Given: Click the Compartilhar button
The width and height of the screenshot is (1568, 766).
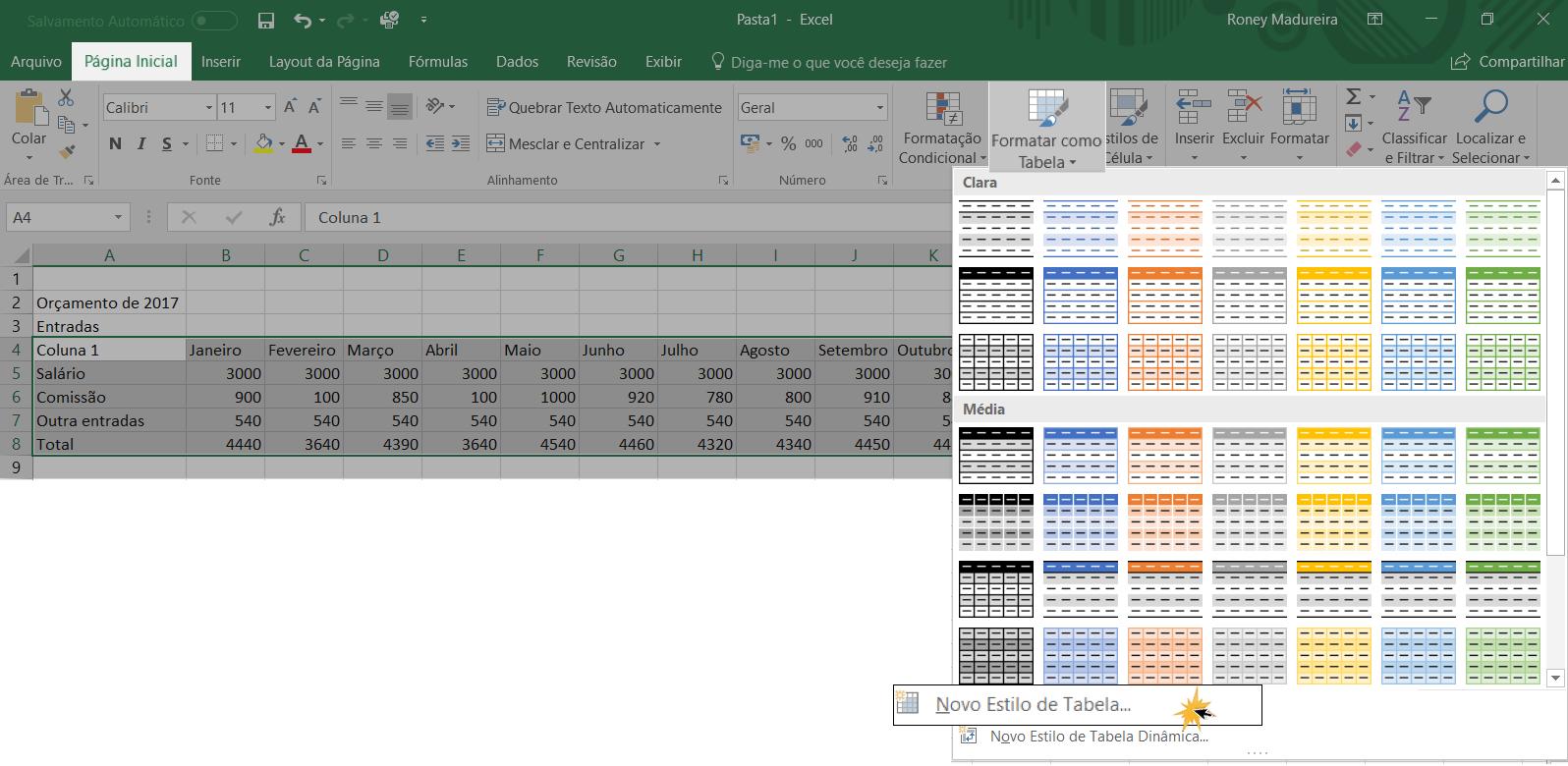Looking at the screenshot, I should (x=1508, y=61).
